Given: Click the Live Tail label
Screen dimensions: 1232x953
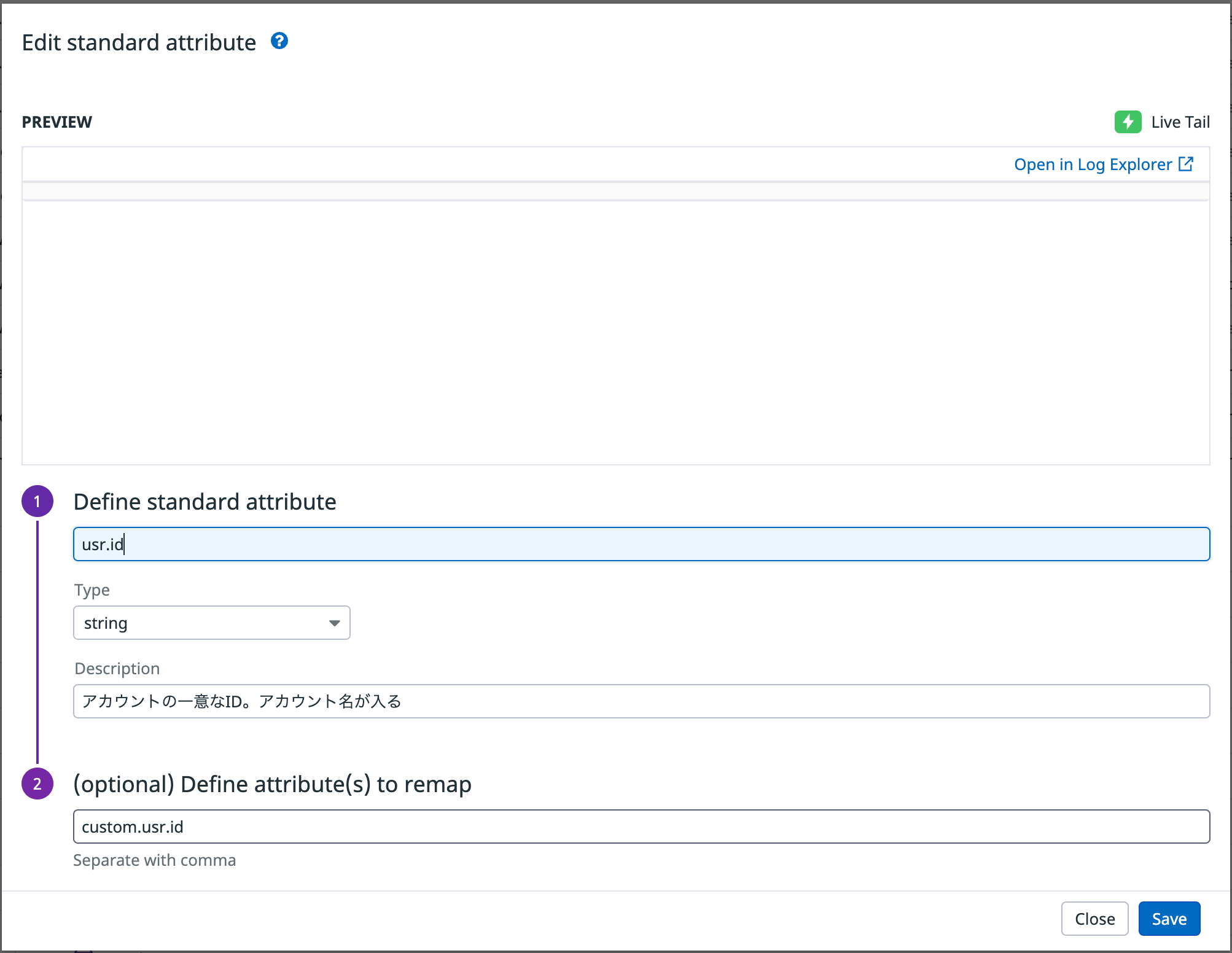Looking at the screenshot, I should [1180, 122].
